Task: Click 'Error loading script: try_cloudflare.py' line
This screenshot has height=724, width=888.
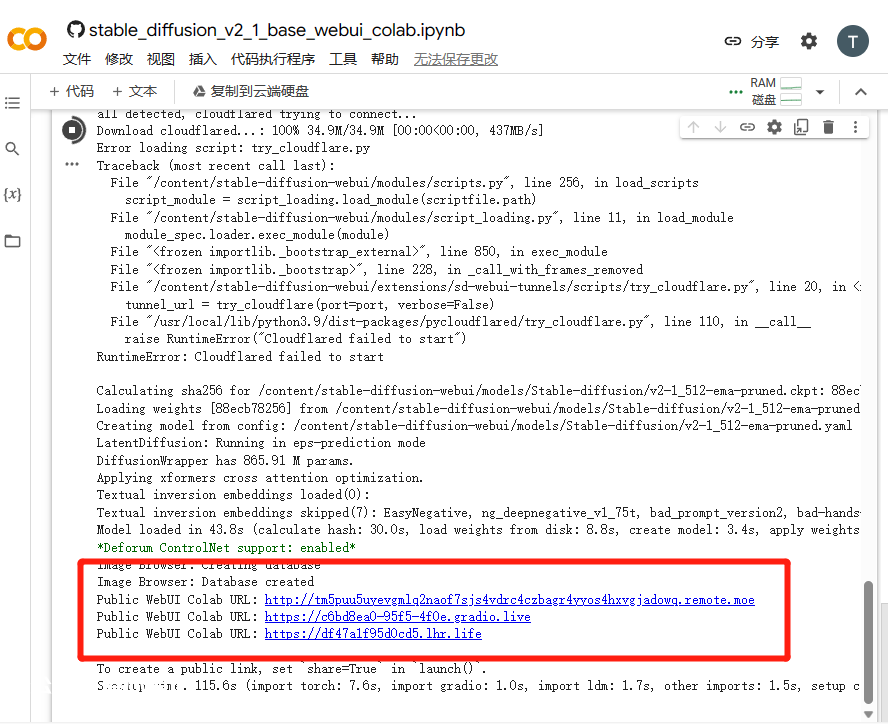Action: pos(233,147)
